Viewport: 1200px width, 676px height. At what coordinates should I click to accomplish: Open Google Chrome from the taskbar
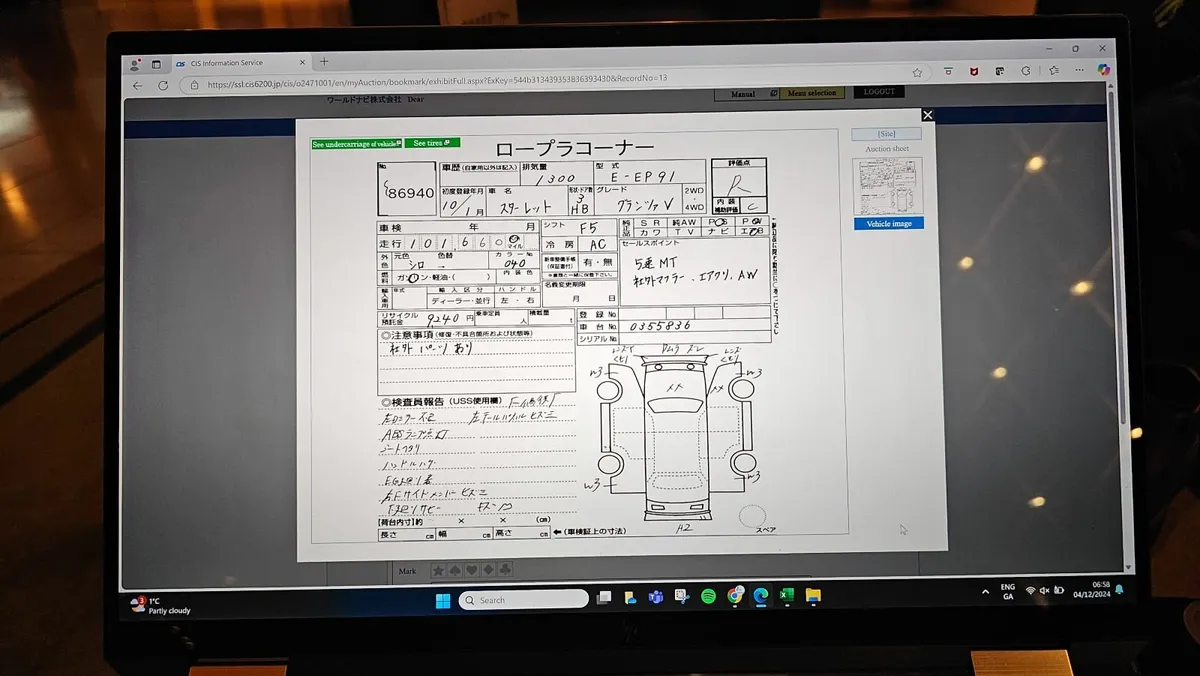pos(735,595)
